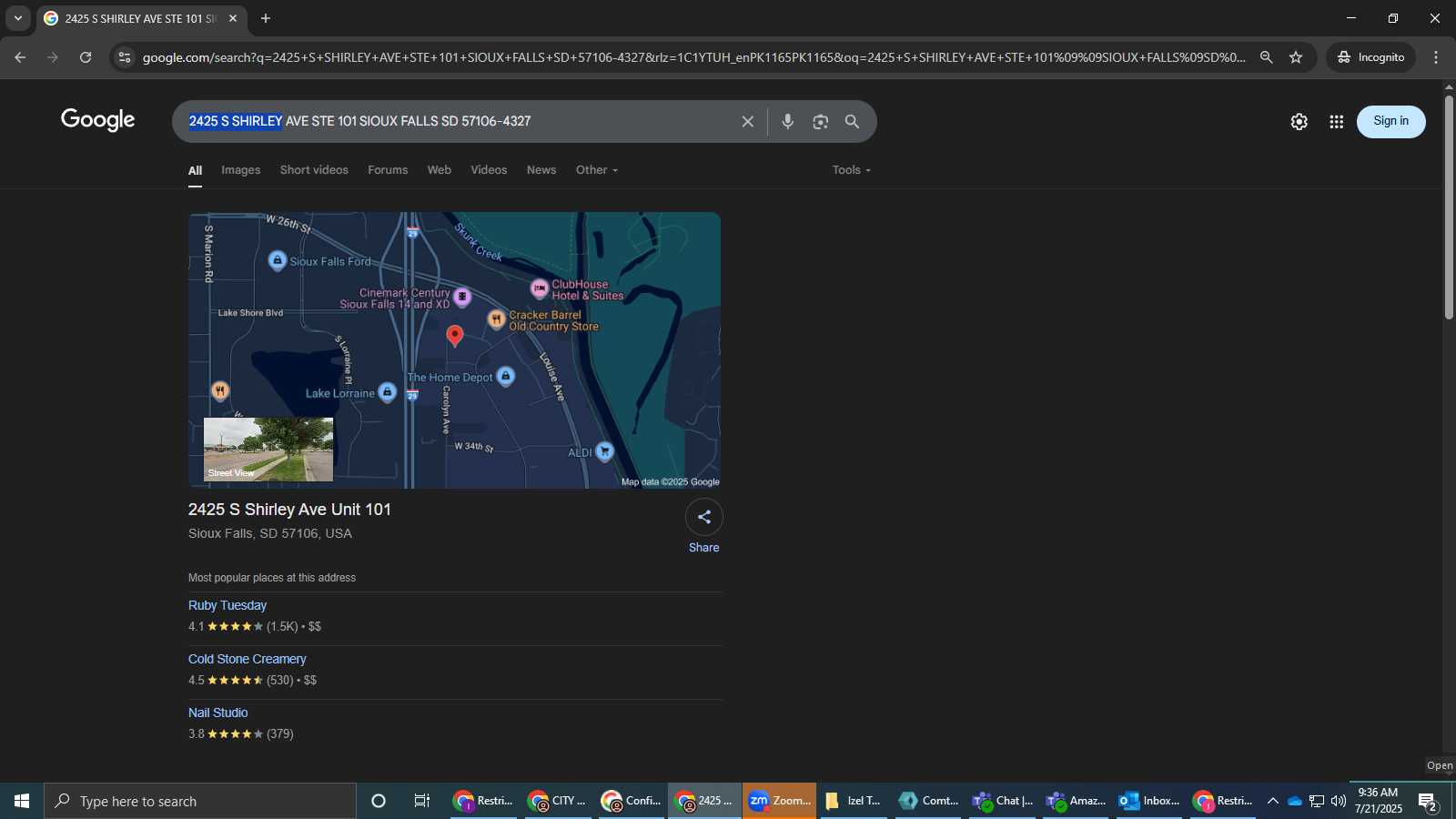Show hidden system tray icons
Screen dimensions: 1456x819
(1272, 801)
